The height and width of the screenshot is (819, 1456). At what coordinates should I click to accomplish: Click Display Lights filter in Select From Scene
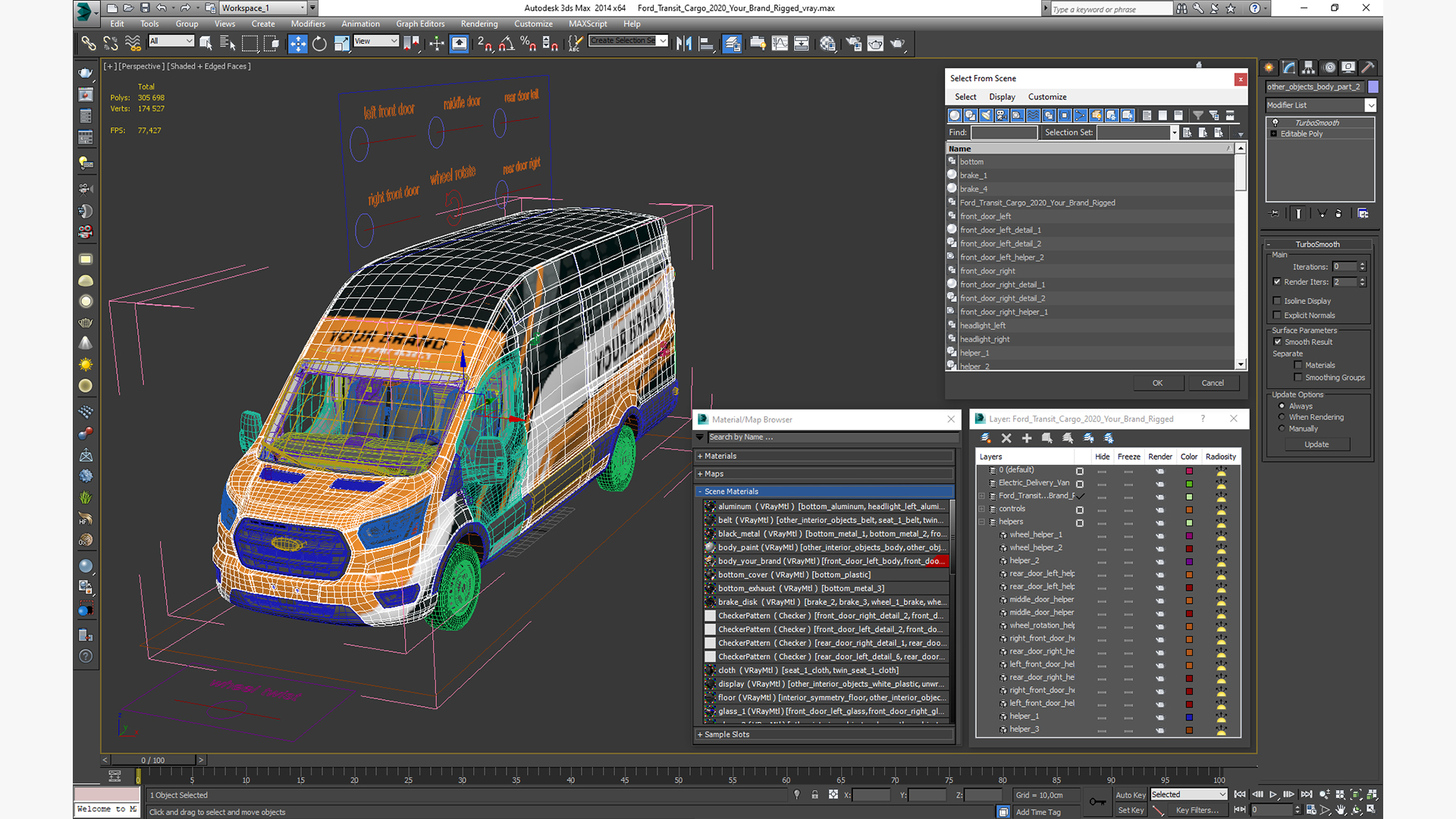click(x=986, y=115)
